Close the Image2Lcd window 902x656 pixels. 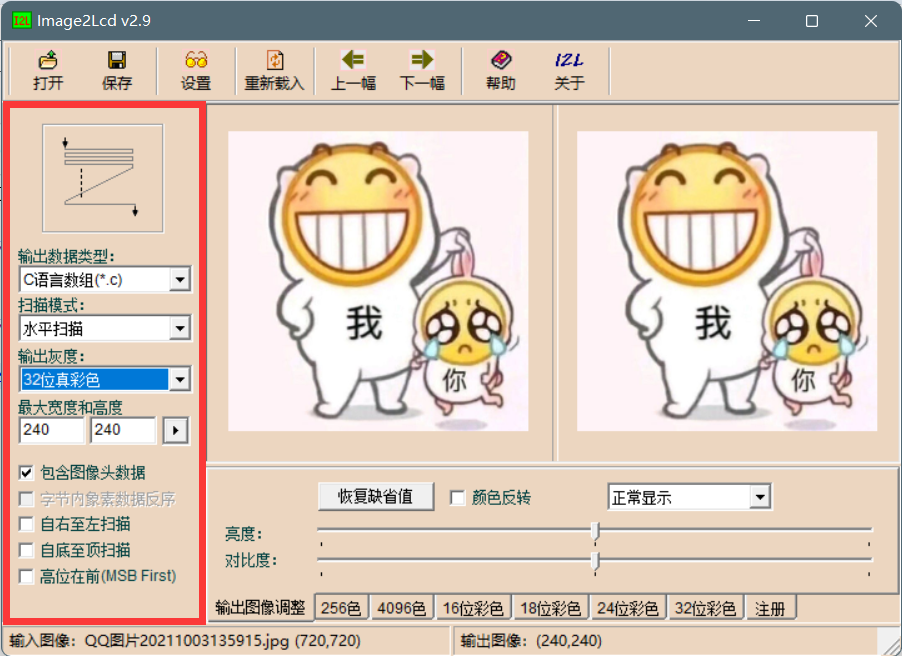[870, 21]
